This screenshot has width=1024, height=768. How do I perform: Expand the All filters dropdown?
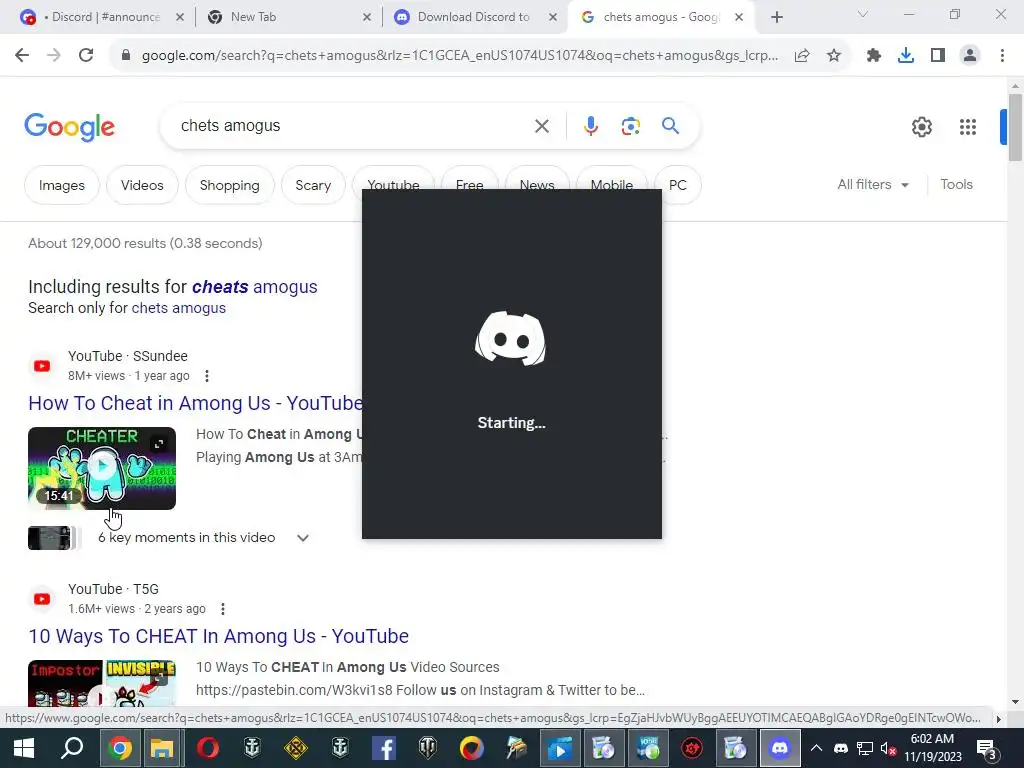873,185
